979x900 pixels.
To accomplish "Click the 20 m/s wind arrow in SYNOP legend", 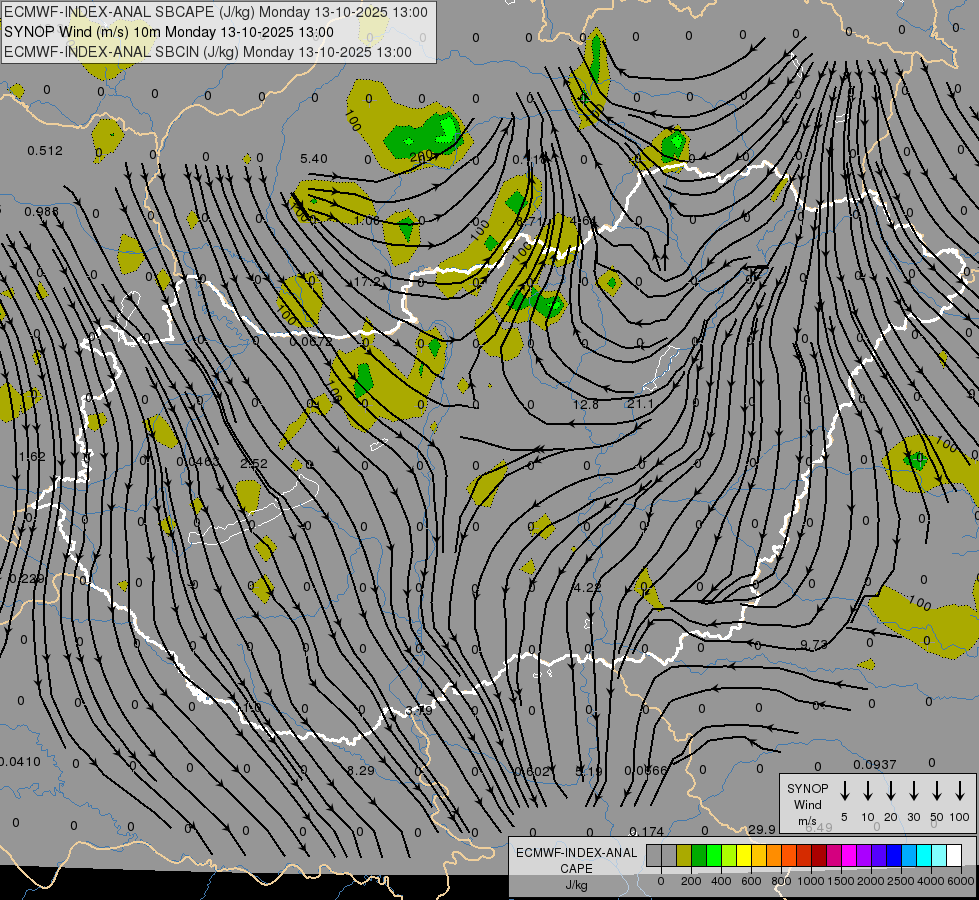I will pyautogui.click(x=891, y=791).
